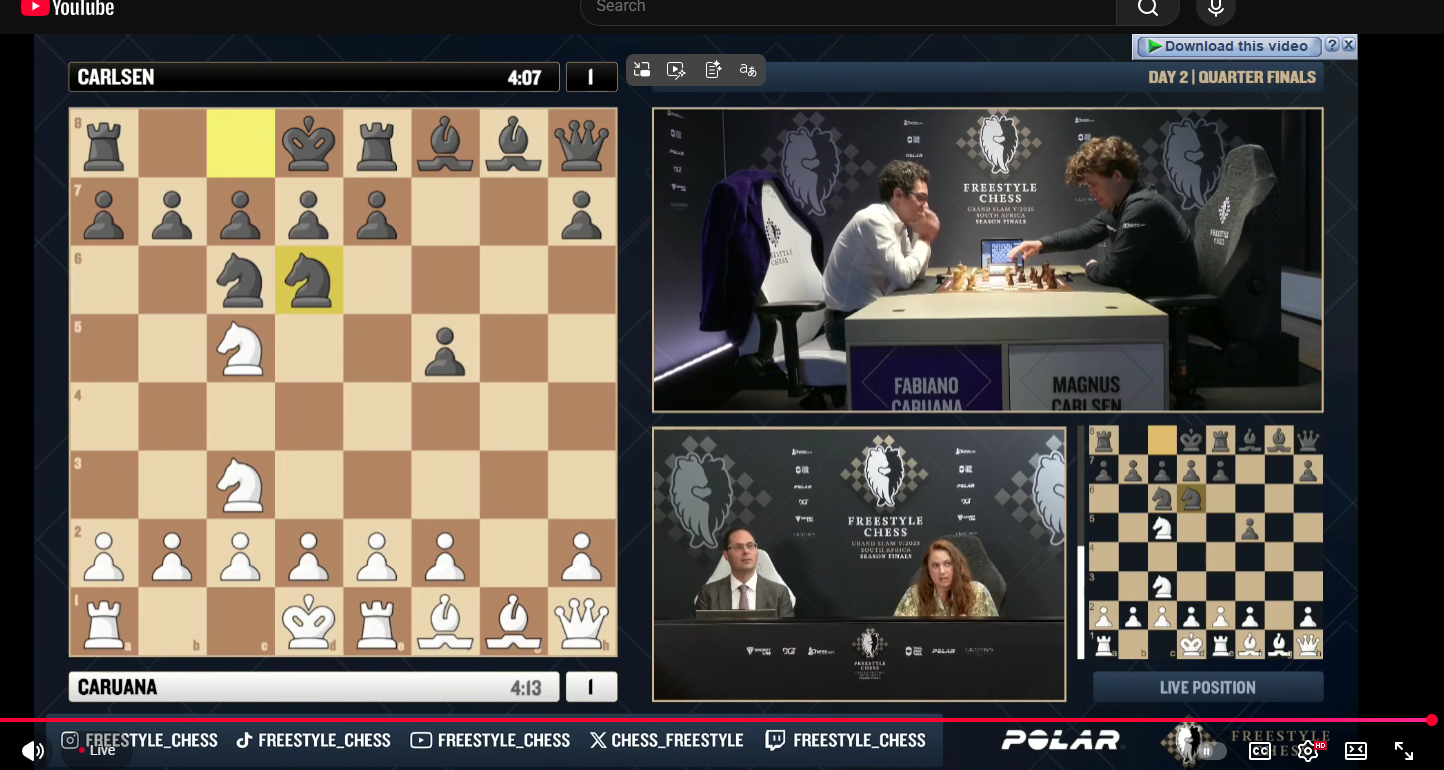Screen dimensions: 1444x770
Task: Click the CARLSEN player name label
Action: (x=116, y=77)
